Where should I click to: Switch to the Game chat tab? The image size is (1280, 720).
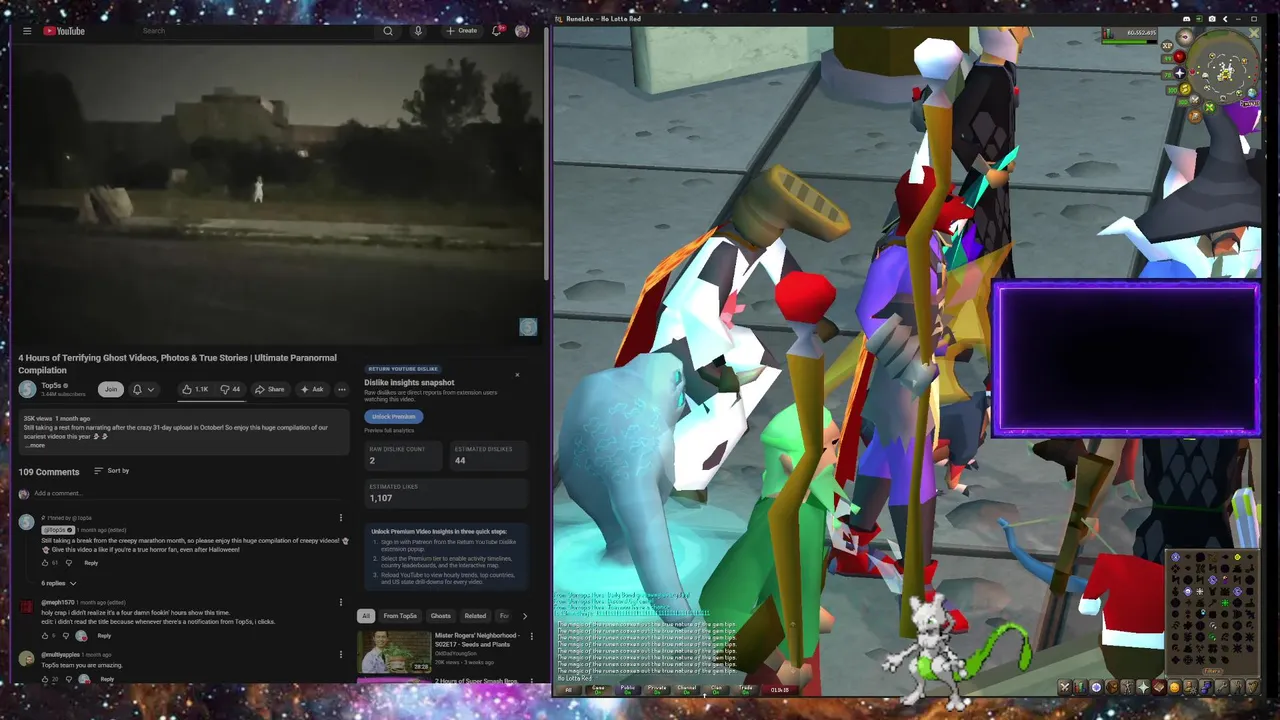(598, 690)
